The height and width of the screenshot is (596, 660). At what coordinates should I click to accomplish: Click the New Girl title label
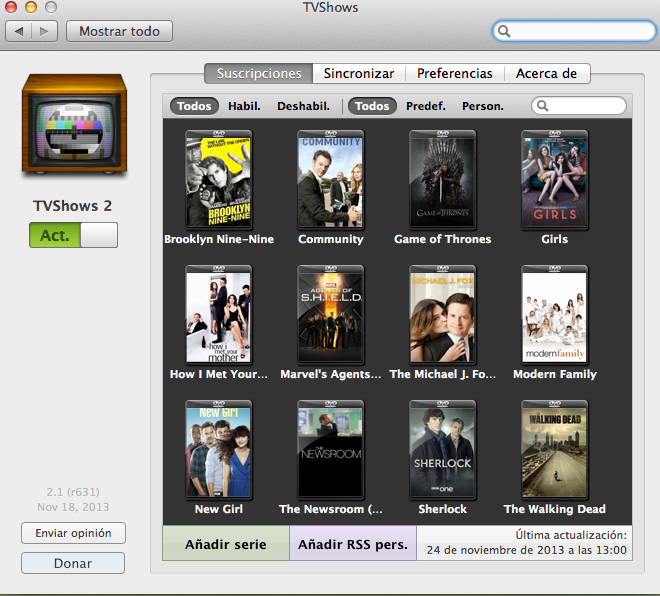219,509
